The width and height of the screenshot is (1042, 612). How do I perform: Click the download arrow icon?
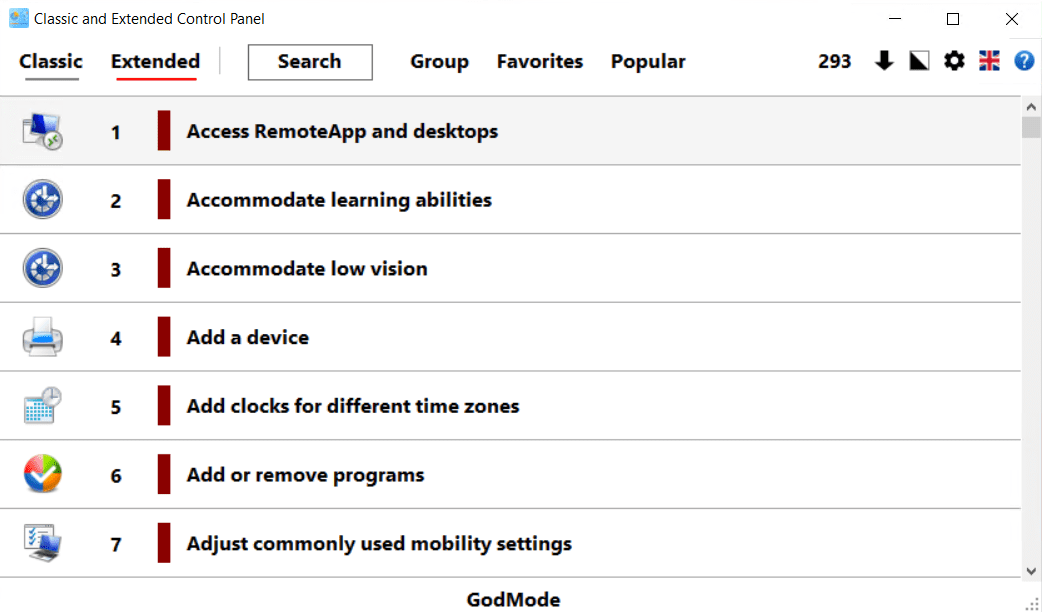[884, 61]
